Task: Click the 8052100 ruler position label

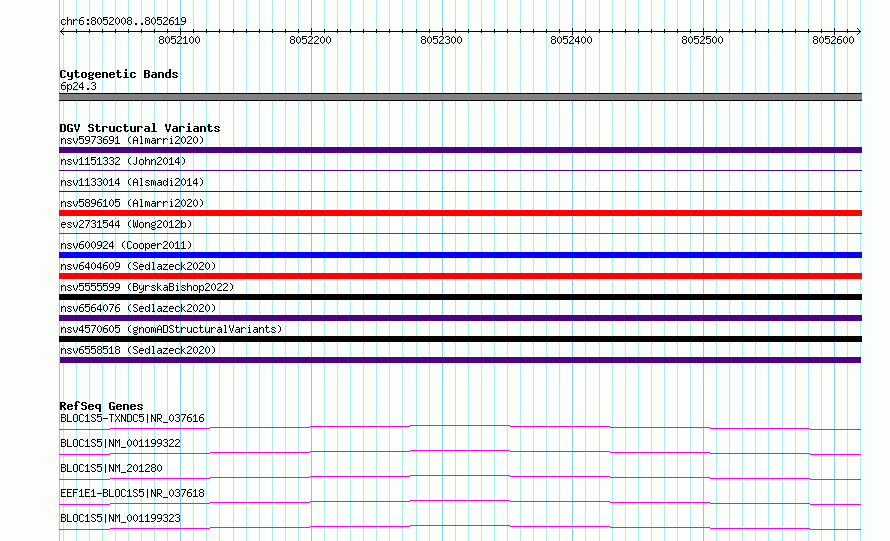Action: coord(179,40)
